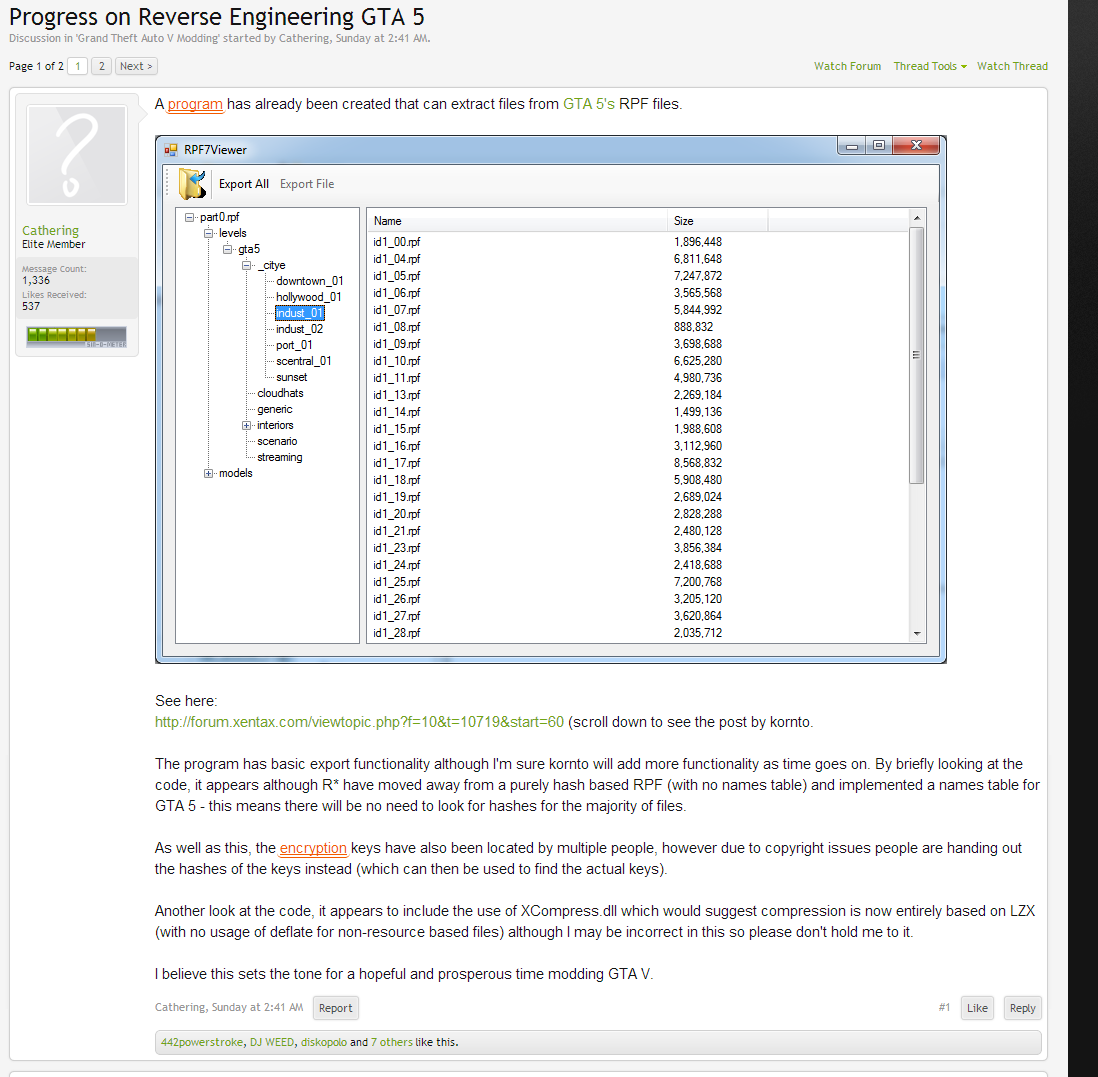Click the file list scroll up arrow
1098x1077 pixels.
917,218
